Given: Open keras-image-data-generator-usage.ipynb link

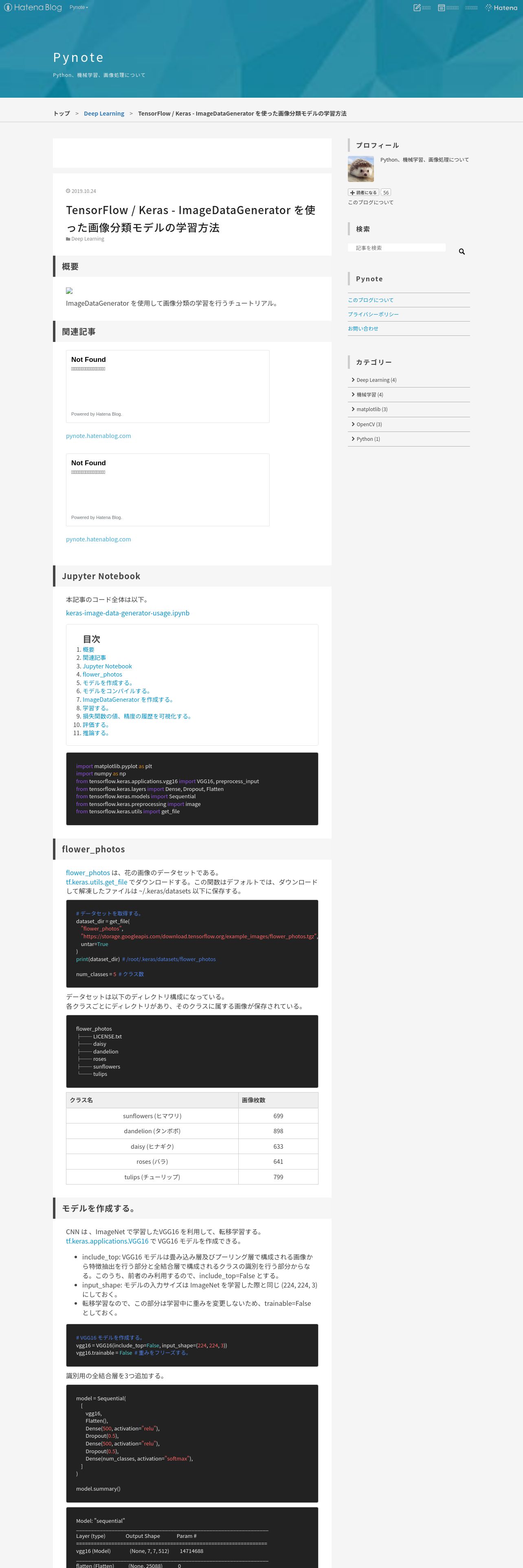Looking at the screenshot, I should point(127,613).
